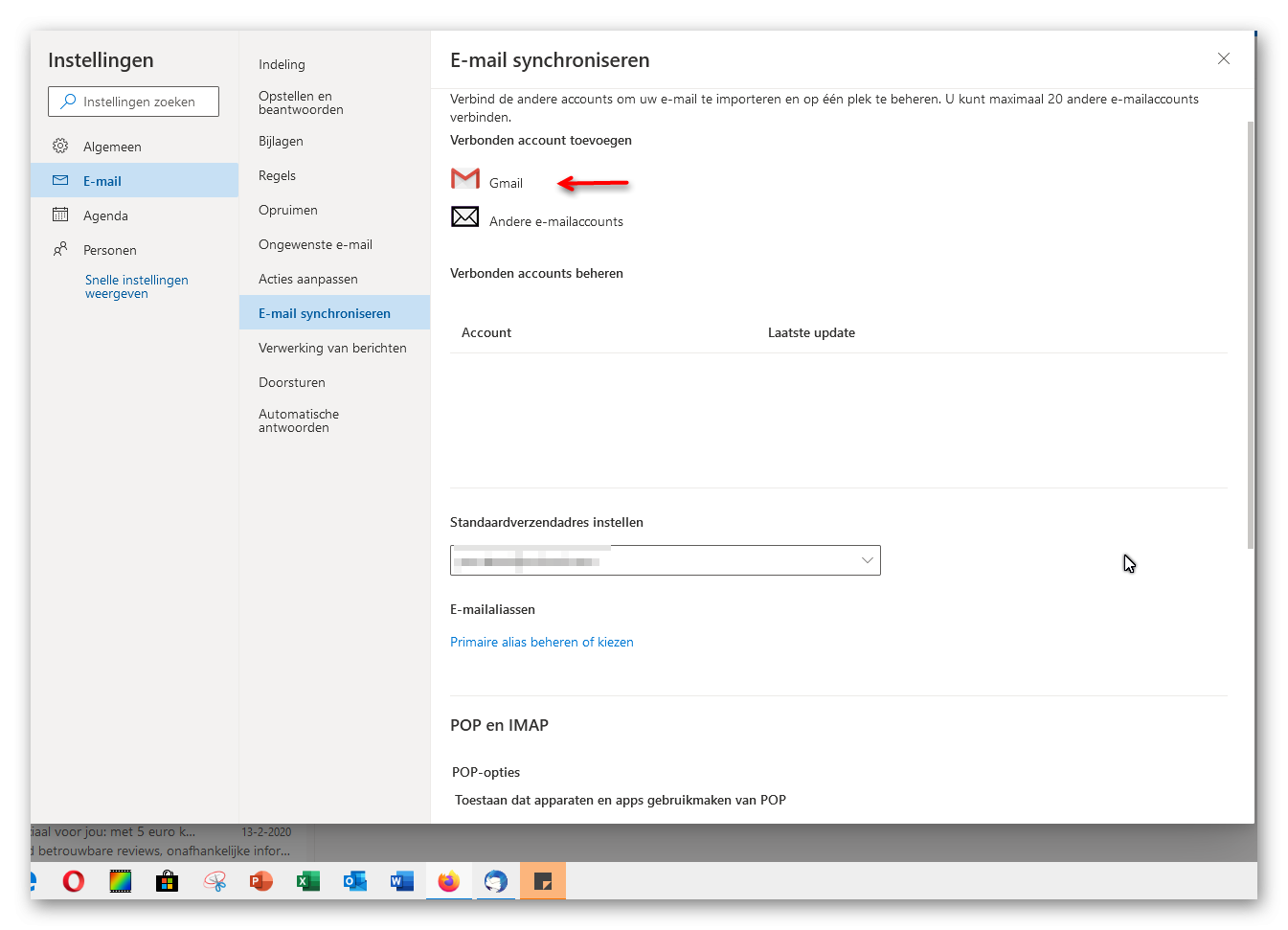
Task: Go to the Personen settings category
Action: click(x=109, y=250)
